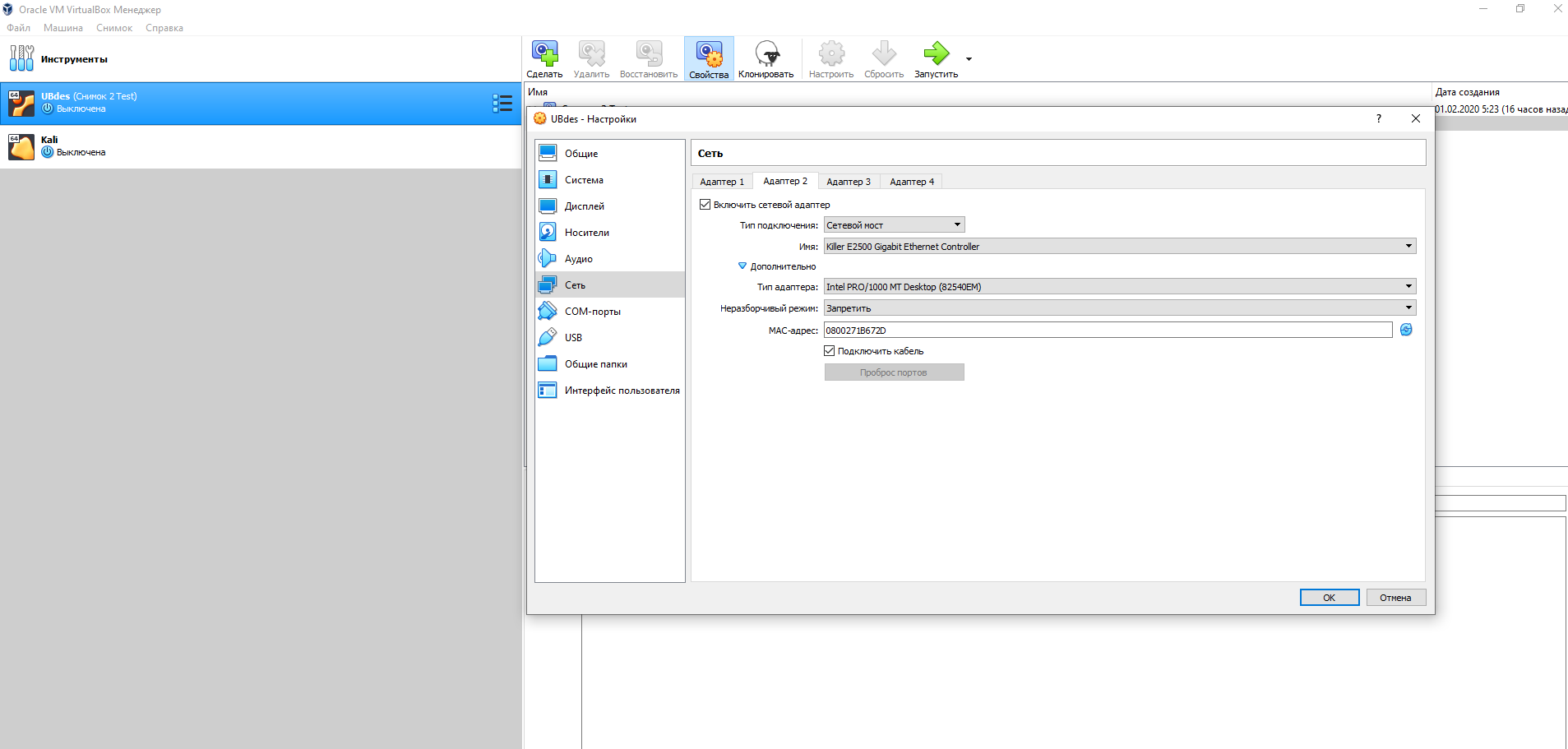Click the Настроить gear toolbar icon
This screenshot has width=1568, height=749.
click(831, 53)
